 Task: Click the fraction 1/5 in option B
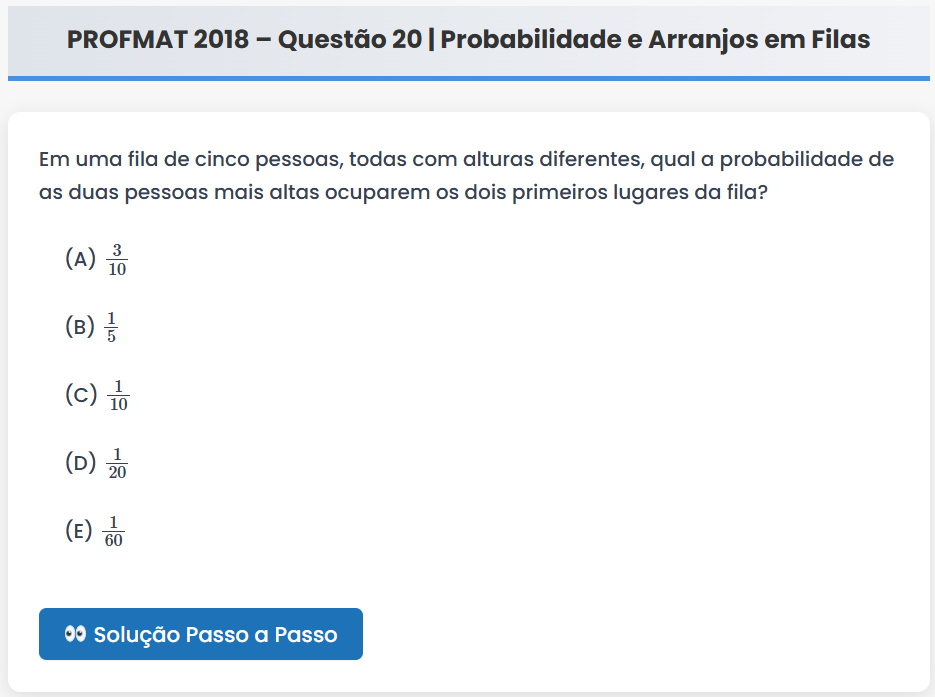tap(111, 327)
